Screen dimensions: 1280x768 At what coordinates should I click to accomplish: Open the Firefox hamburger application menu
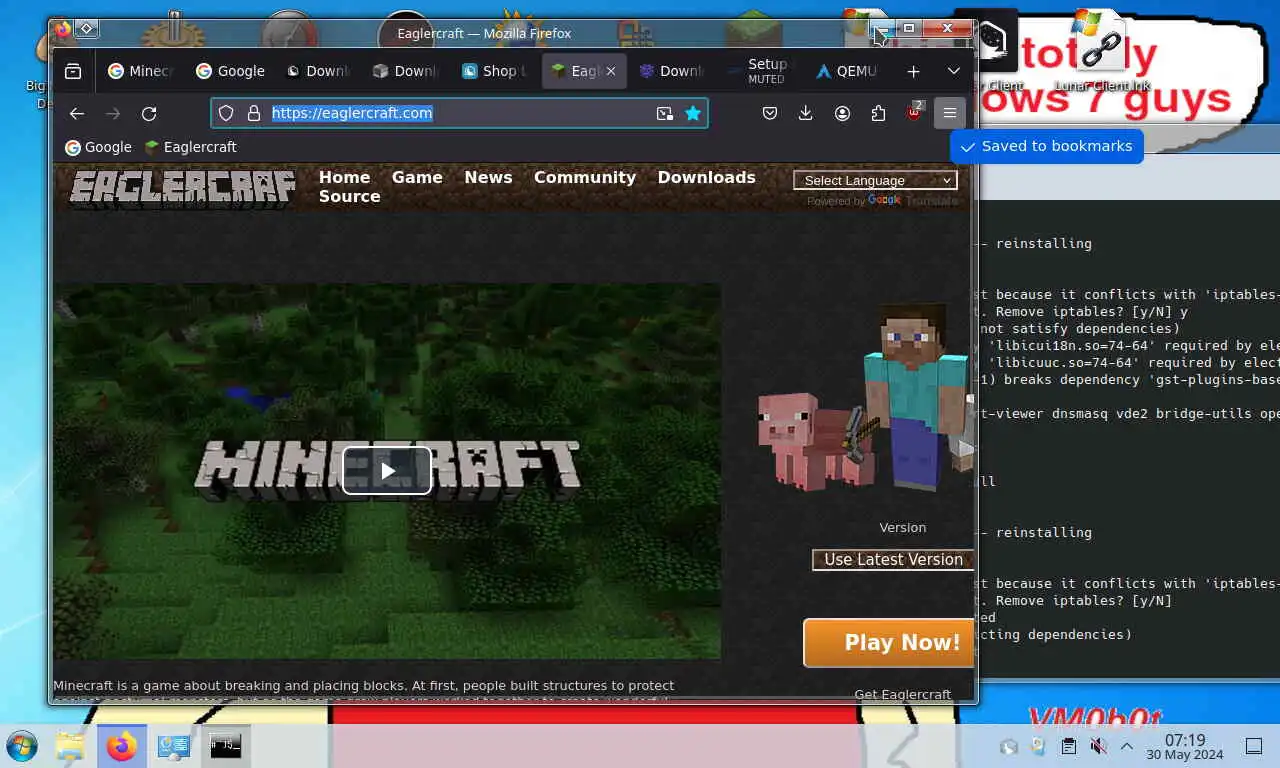point(949,113)
